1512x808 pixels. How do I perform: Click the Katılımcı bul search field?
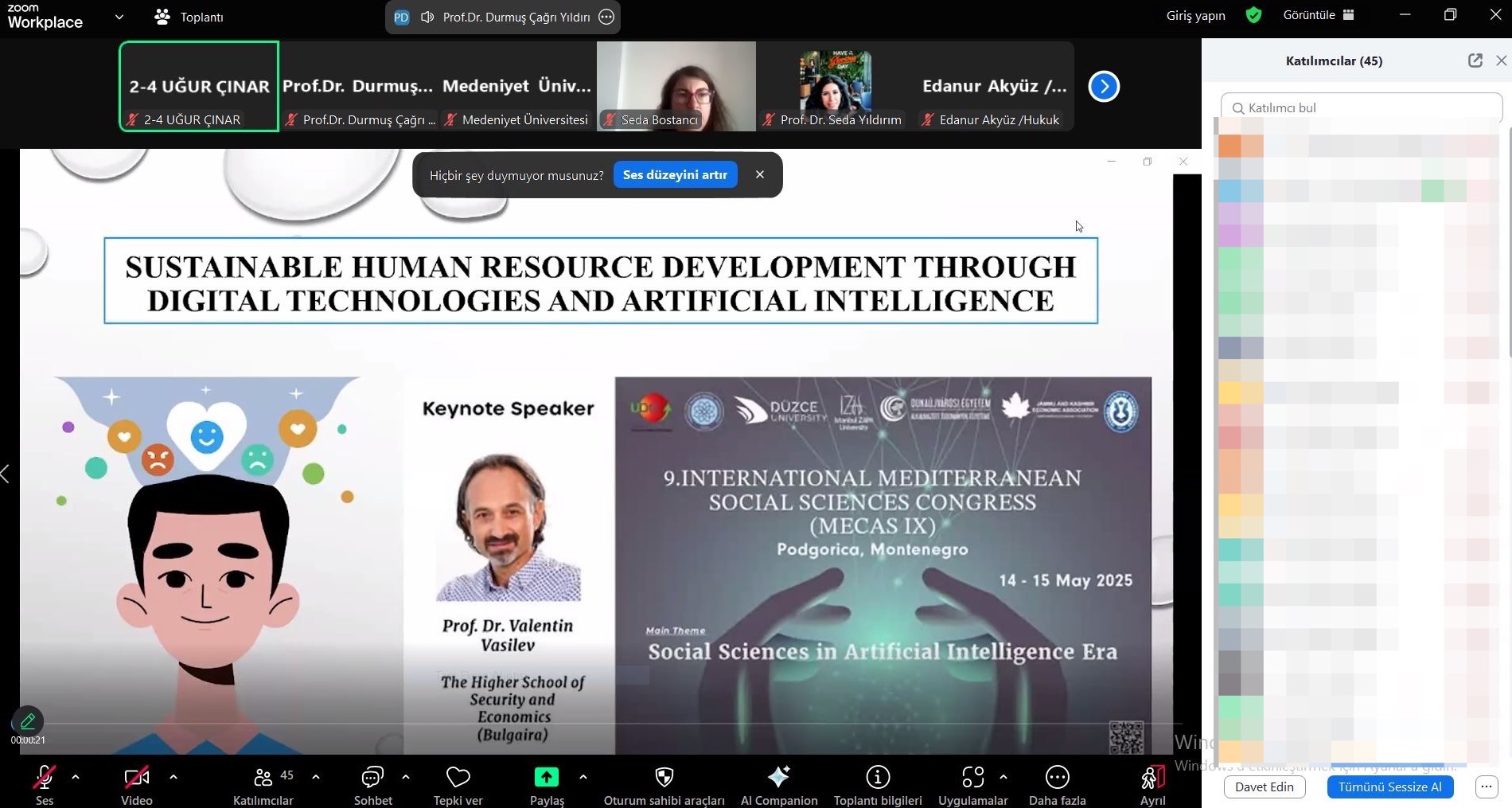1362,107
